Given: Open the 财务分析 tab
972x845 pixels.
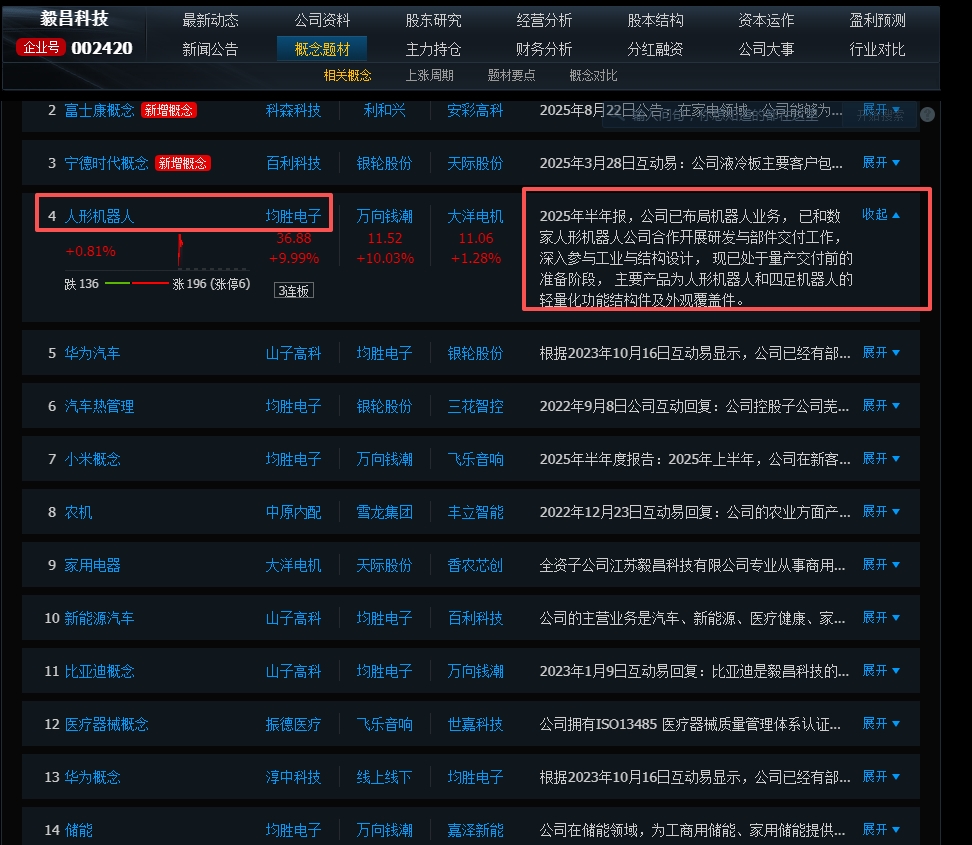Looking at the screenshot, I should point(544,49).
